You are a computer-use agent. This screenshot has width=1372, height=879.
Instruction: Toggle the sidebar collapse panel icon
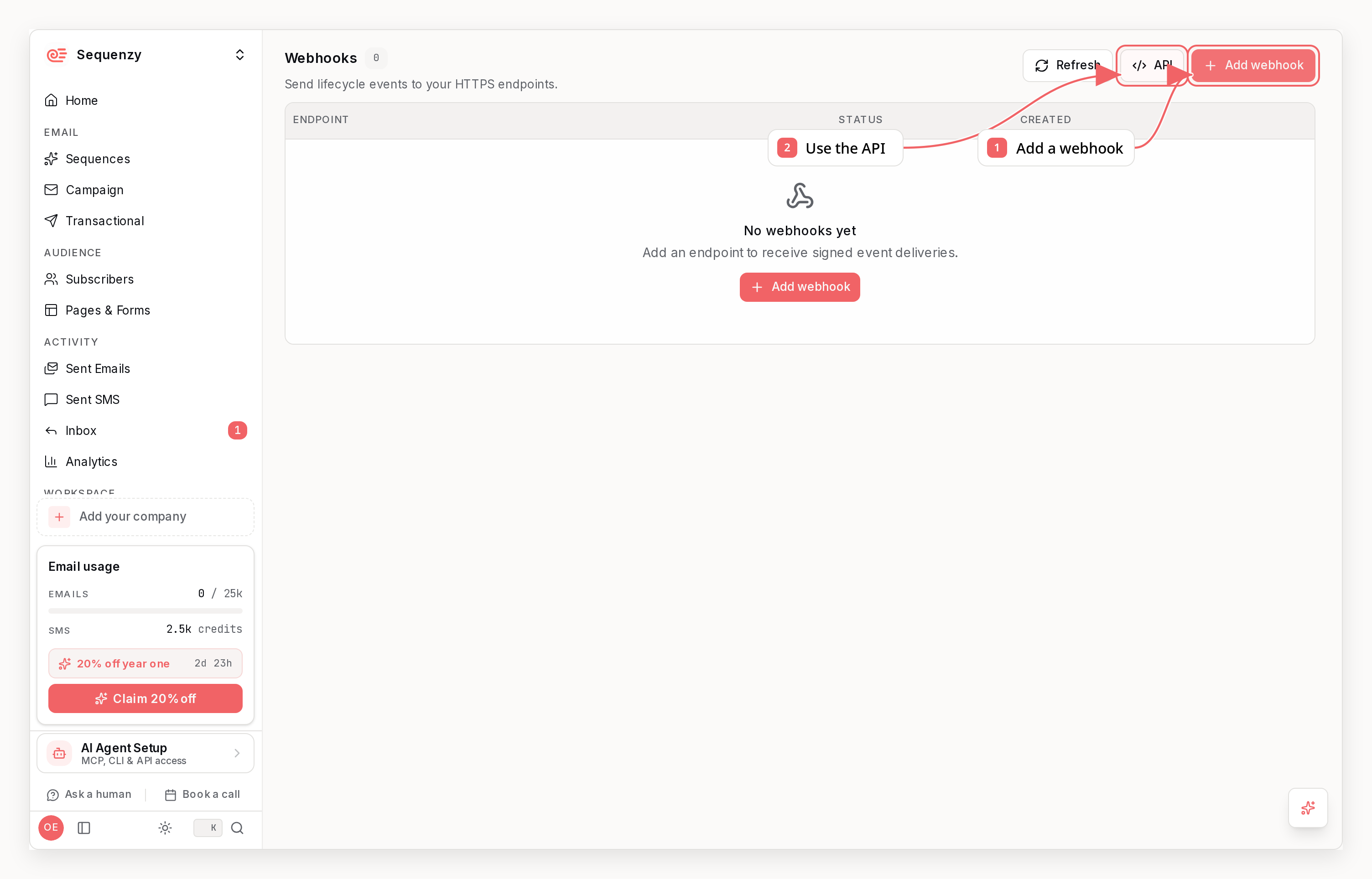pos(84,828)
